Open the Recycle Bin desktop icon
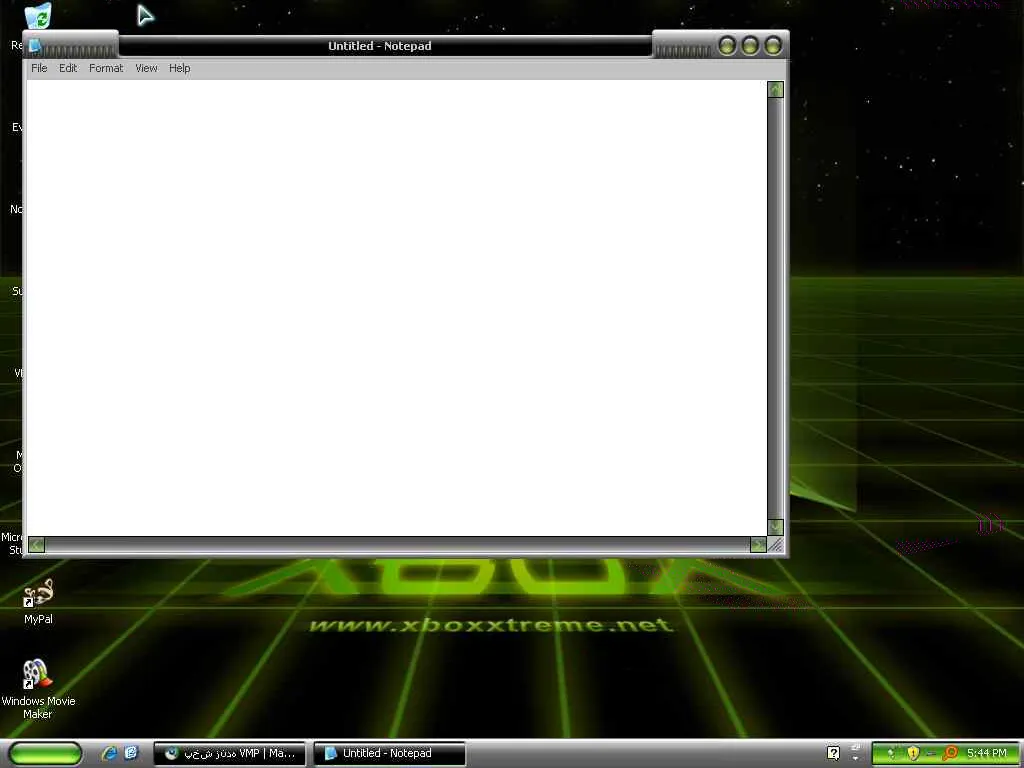The image size is (1024, 768). 39,16
